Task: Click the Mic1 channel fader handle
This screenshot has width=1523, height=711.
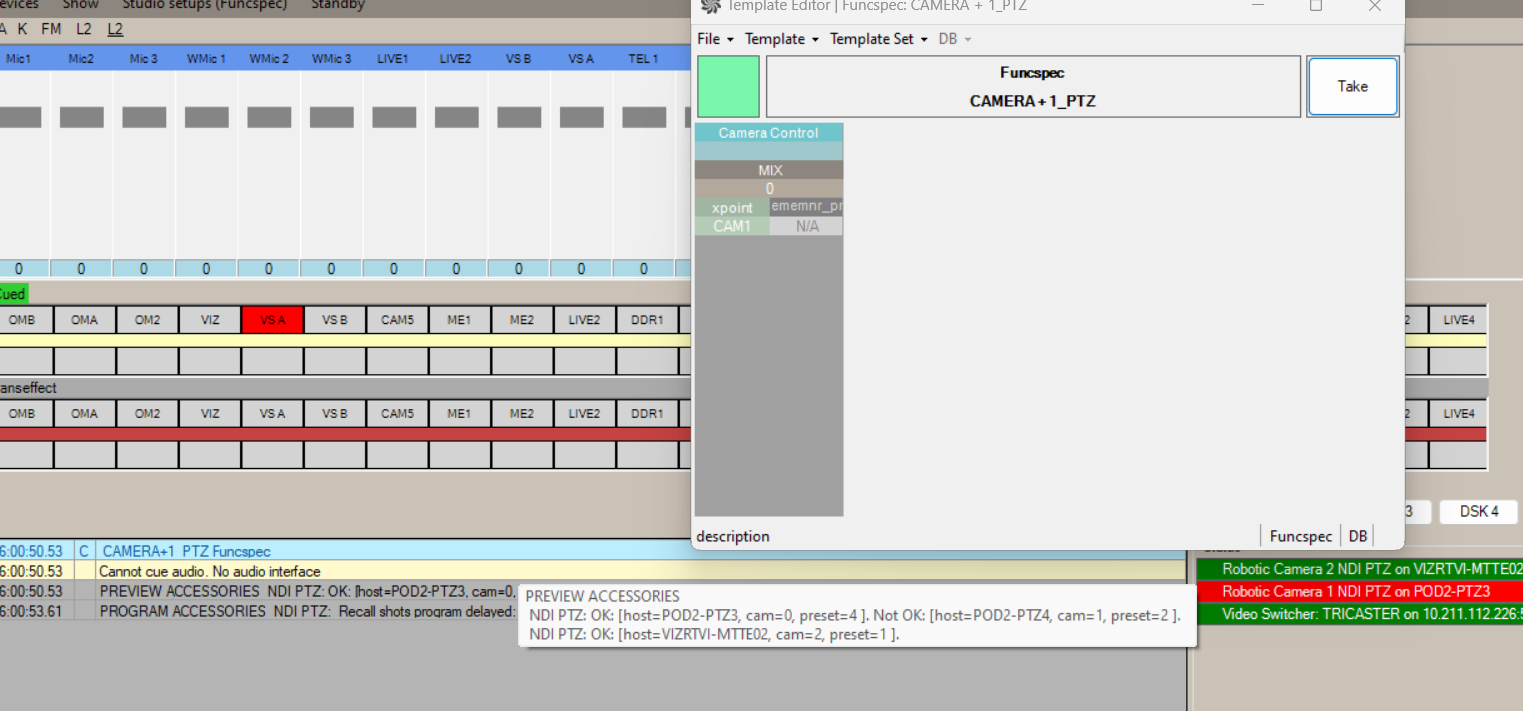Action: tap(20, 117)
